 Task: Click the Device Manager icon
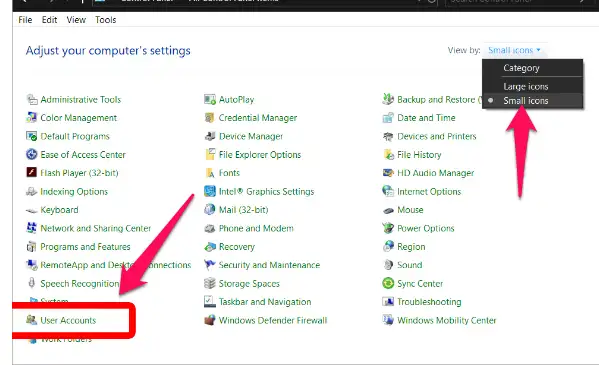(210, 136)
